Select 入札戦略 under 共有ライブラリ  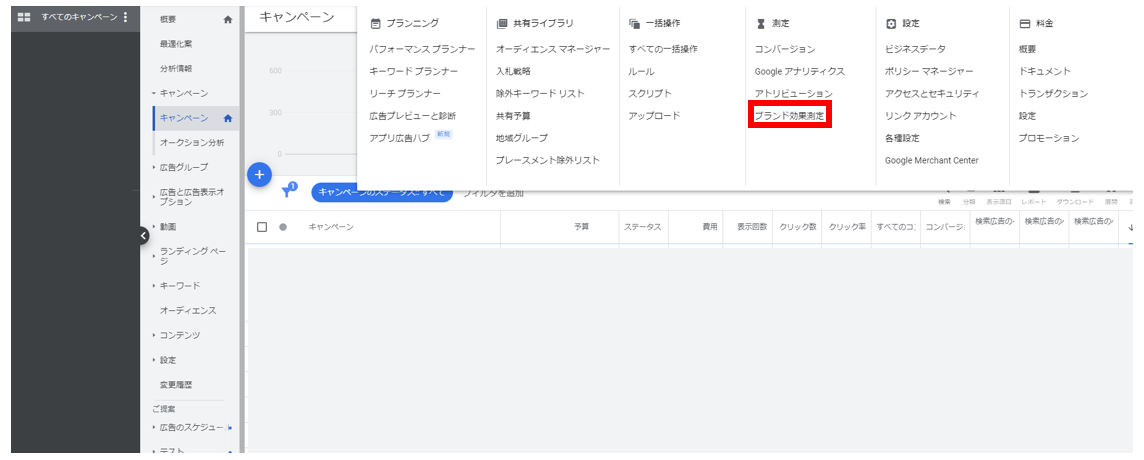click(x=514, y=72)
